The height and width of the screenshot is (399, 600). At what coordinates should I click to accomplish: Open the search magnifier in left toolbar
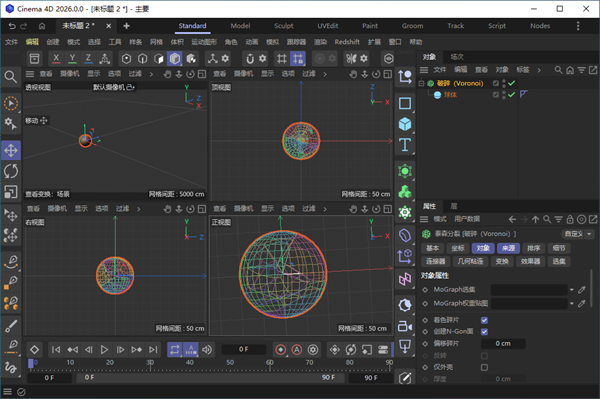pyautogui.click(x=11, y=77)
